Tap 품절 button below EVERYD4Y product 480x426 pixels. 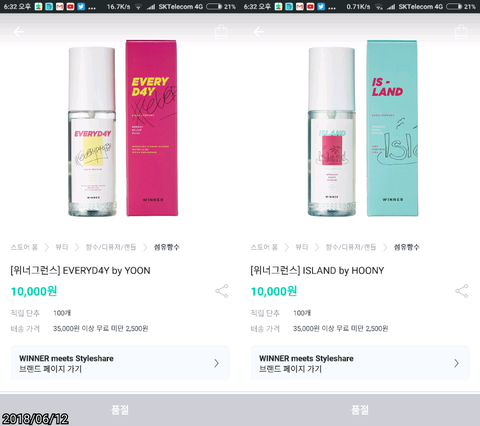[120, 410]
